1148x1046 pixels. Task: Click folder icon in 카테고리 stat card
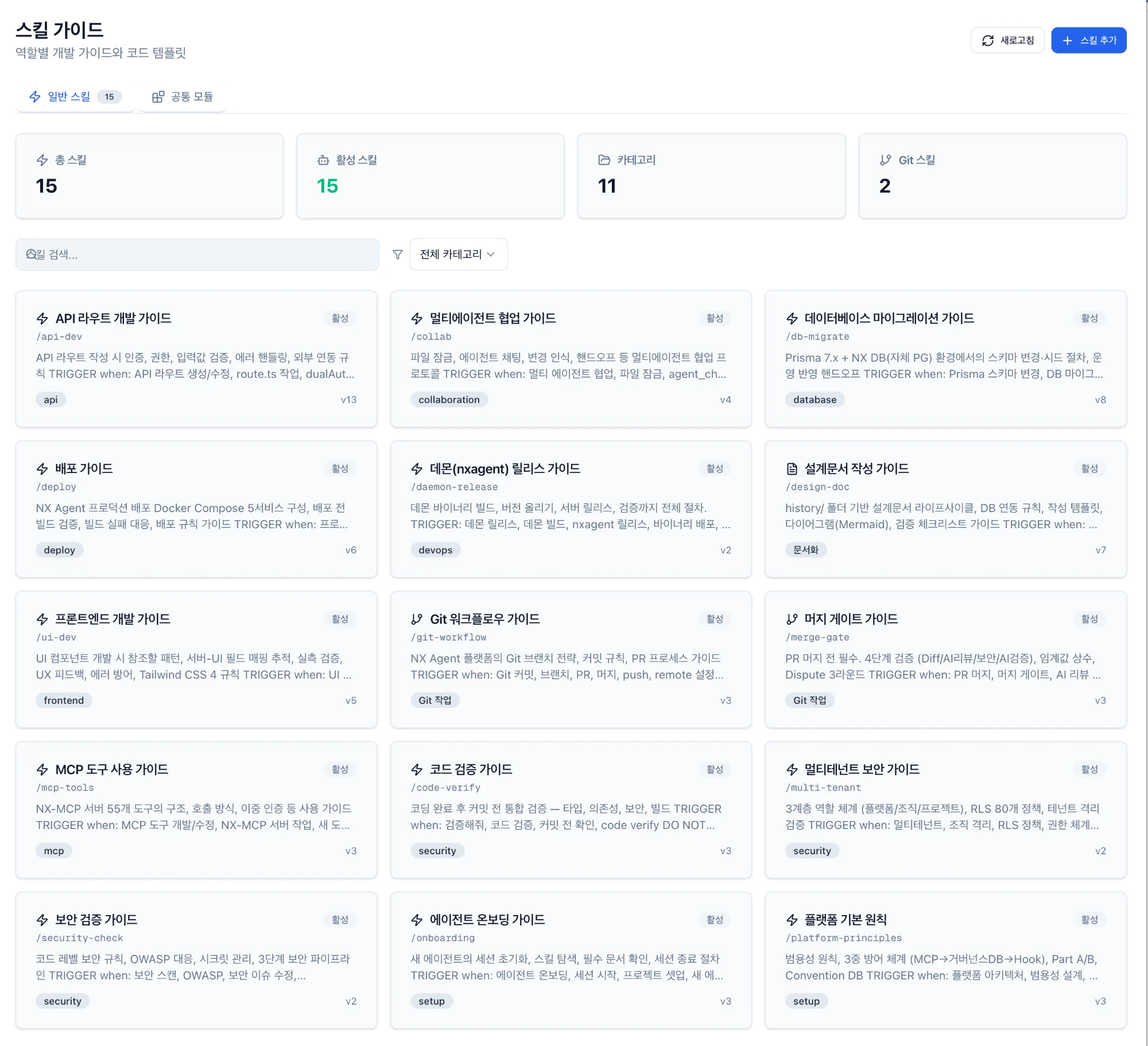pos(604,160)
